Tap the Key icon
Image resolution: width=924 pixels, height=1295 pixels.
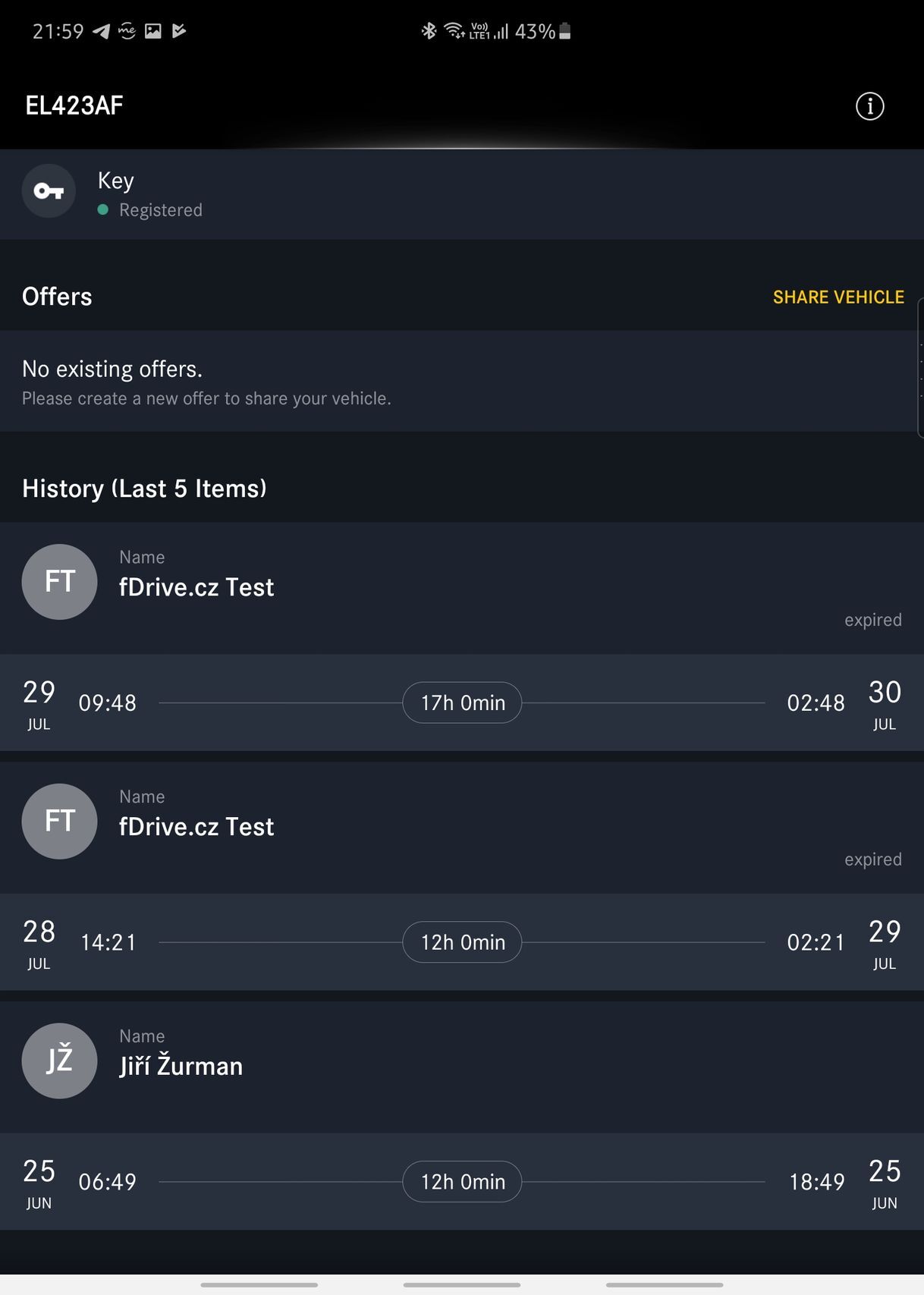tap(49, 191)
